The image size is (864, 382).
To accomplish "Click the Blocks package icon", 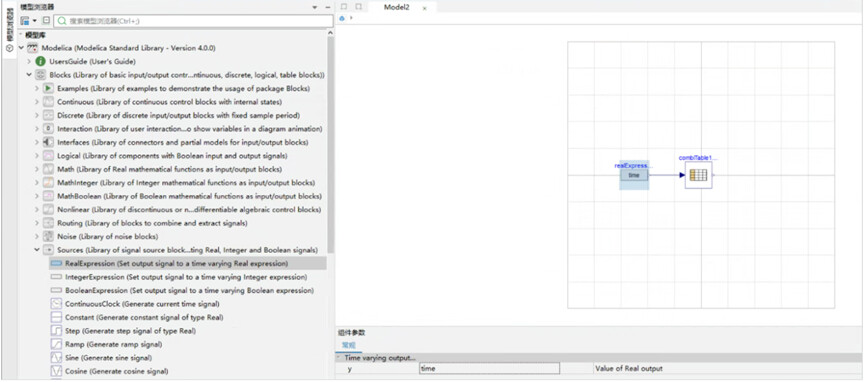I will coord(40,75).
